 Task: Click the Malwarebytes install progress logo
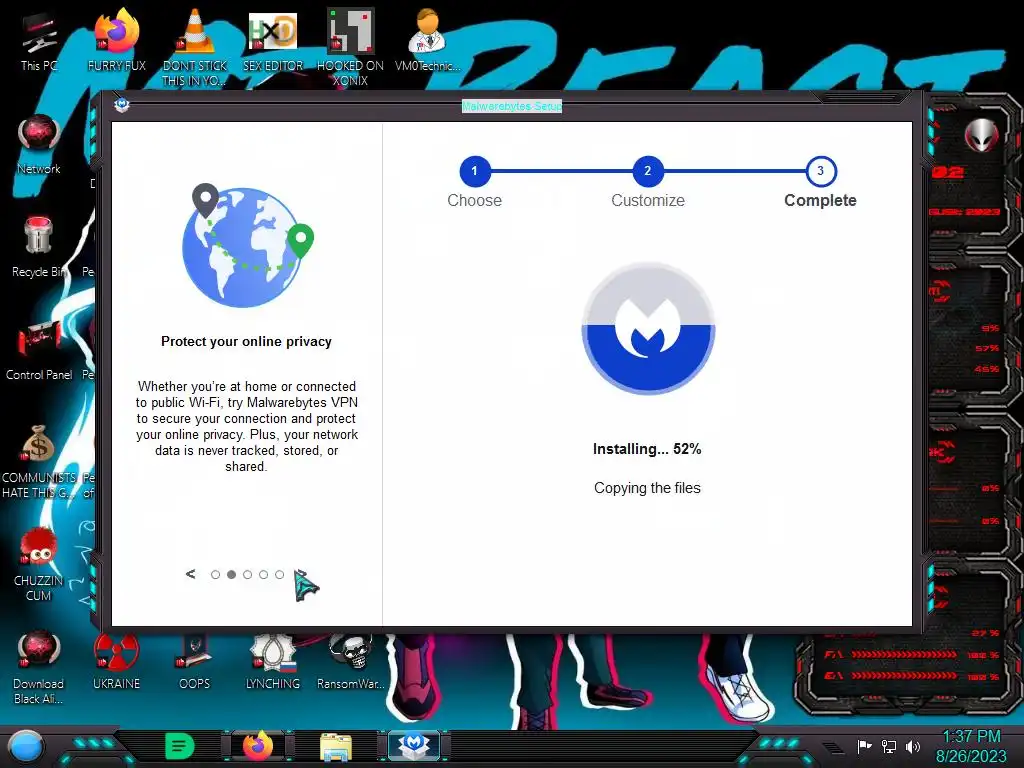pos(648,328)
